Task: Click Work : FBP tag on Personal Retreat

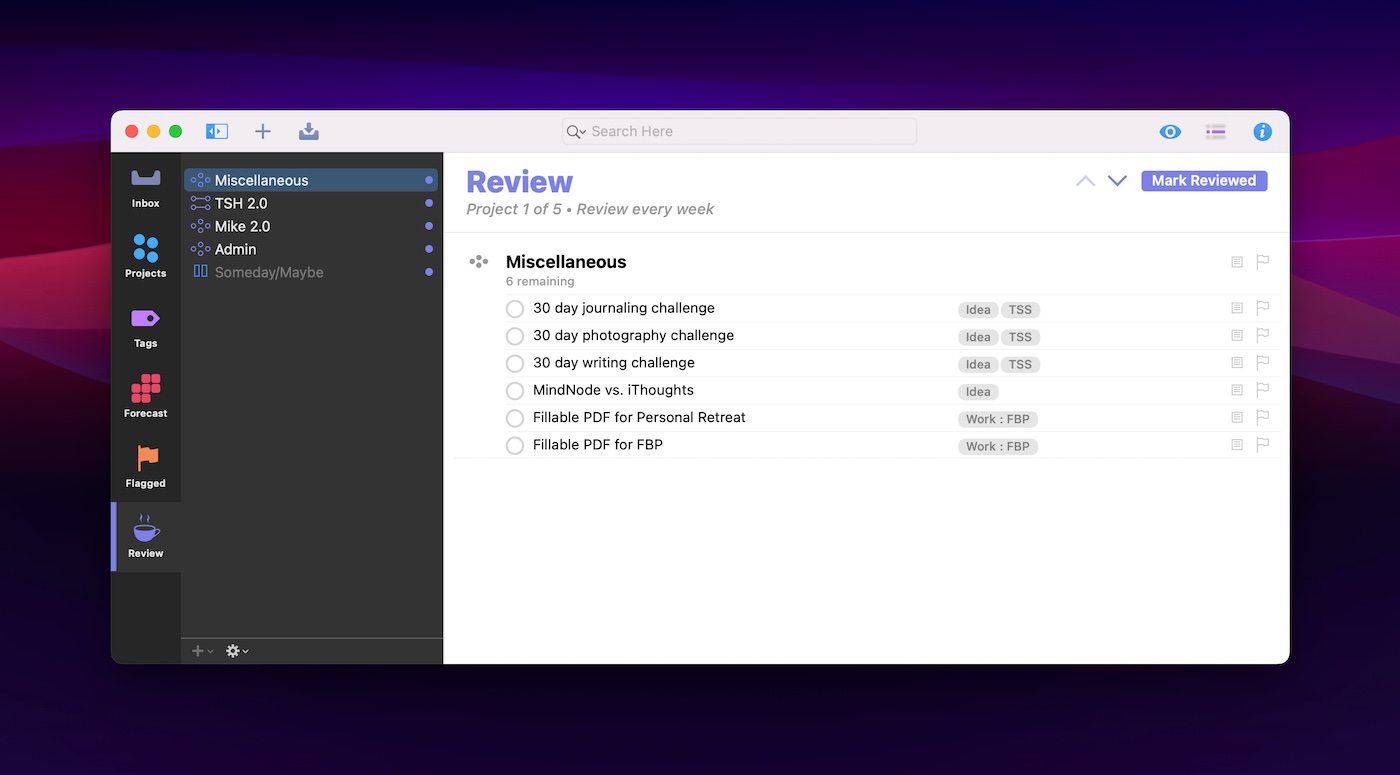Action: click(998, 419)
